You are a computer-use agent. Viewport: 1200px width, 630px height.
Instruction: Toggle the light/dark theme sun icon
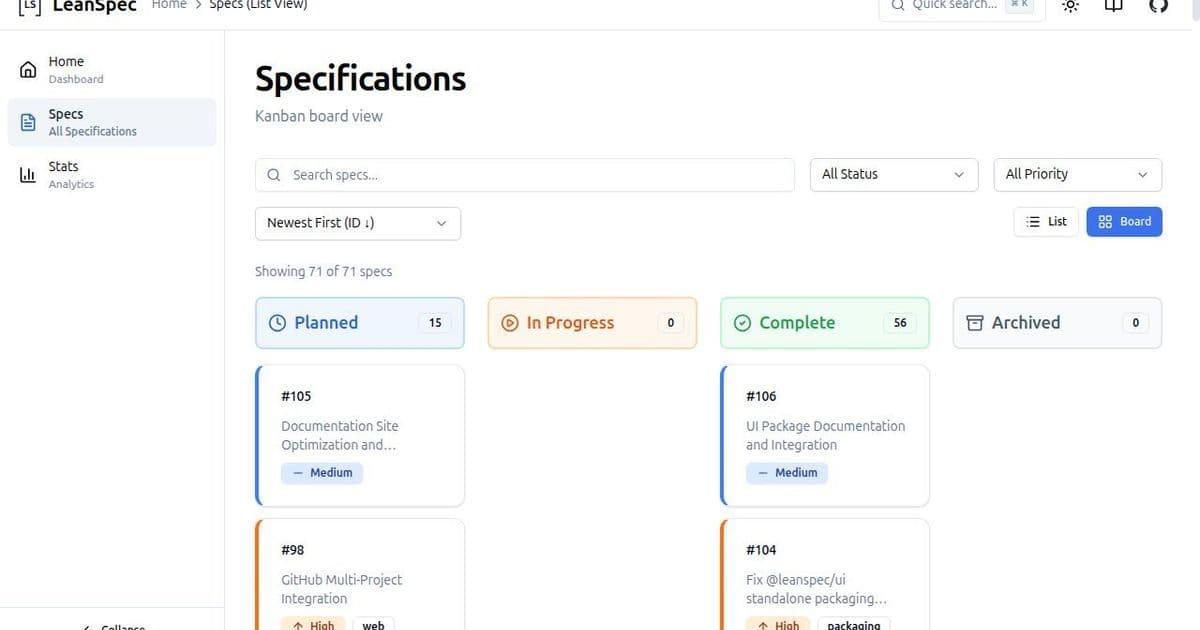click(x=1069, y=5)
